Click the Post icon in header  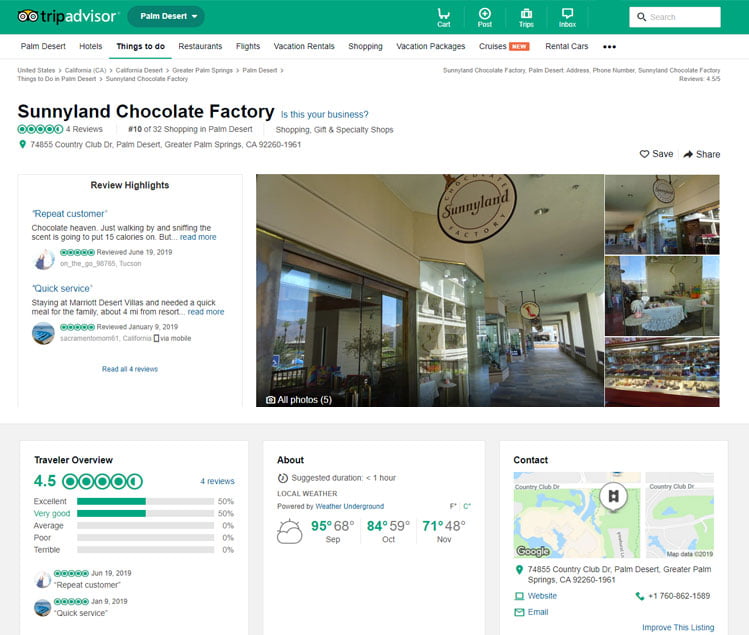tap(485, 16)
